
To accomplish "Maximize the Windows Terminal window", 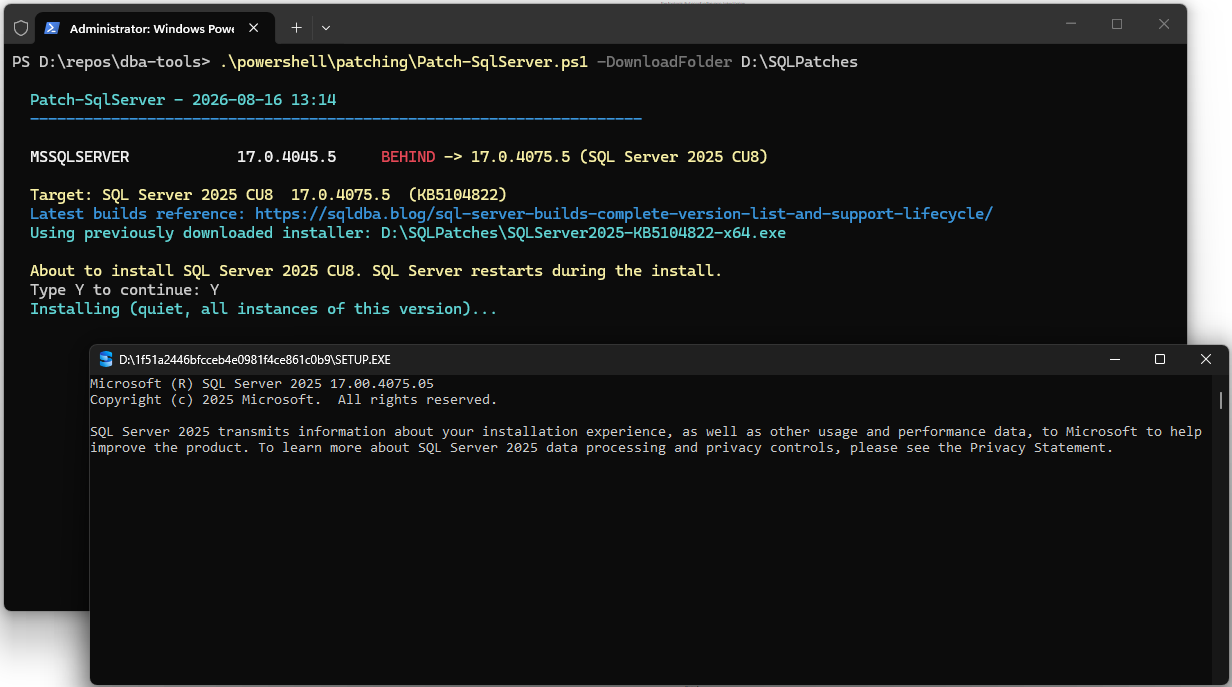I will (x=1117, y=24).
